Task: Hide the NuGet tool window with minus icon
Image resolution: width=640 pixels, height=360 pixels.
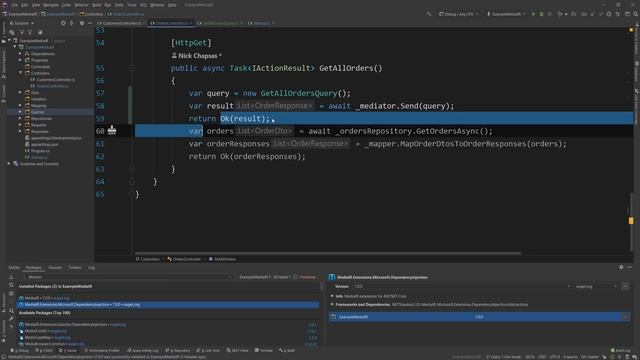Action: tap(629, 267)
